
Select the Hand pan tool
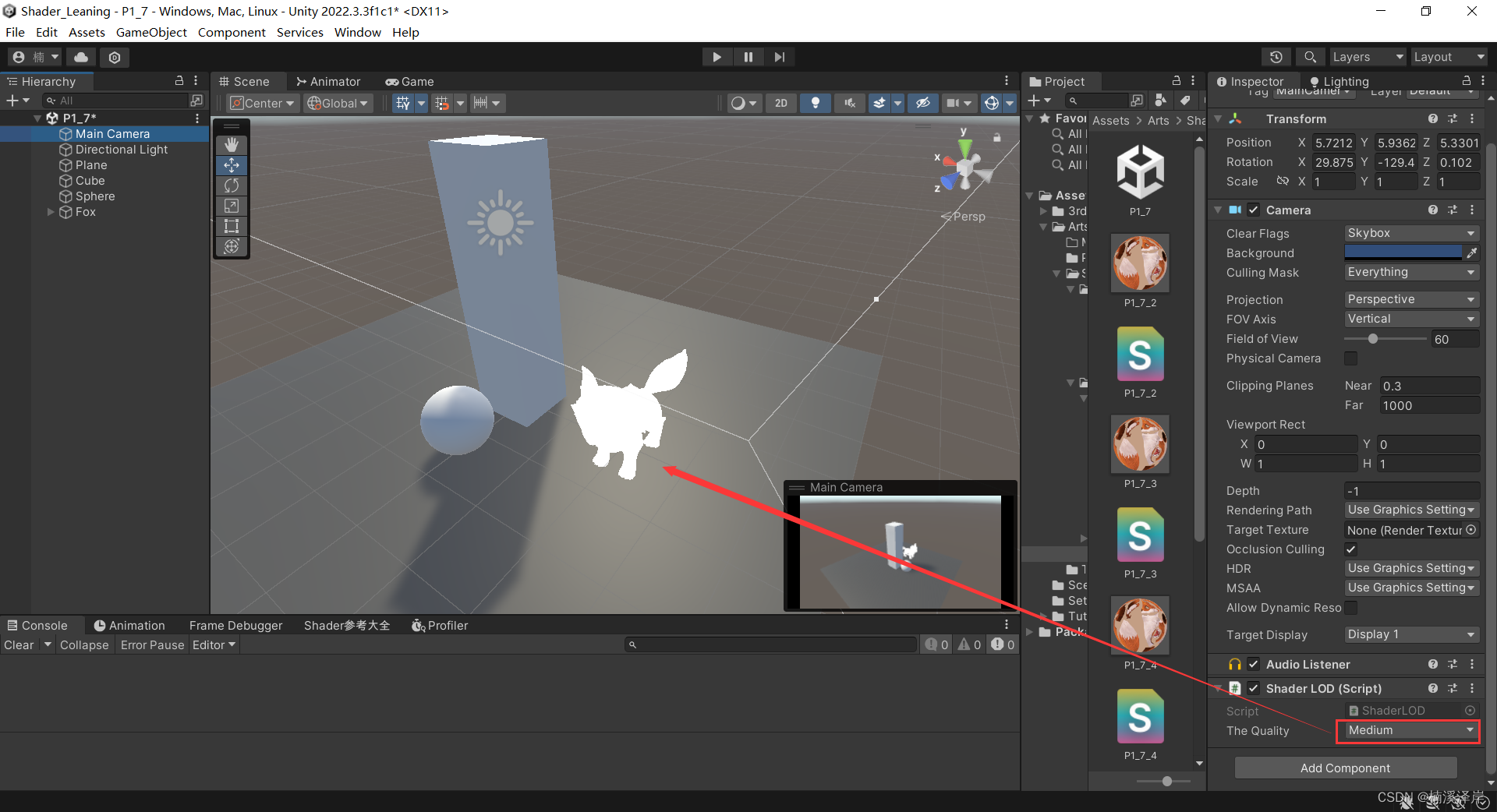(x=231, y=144)
